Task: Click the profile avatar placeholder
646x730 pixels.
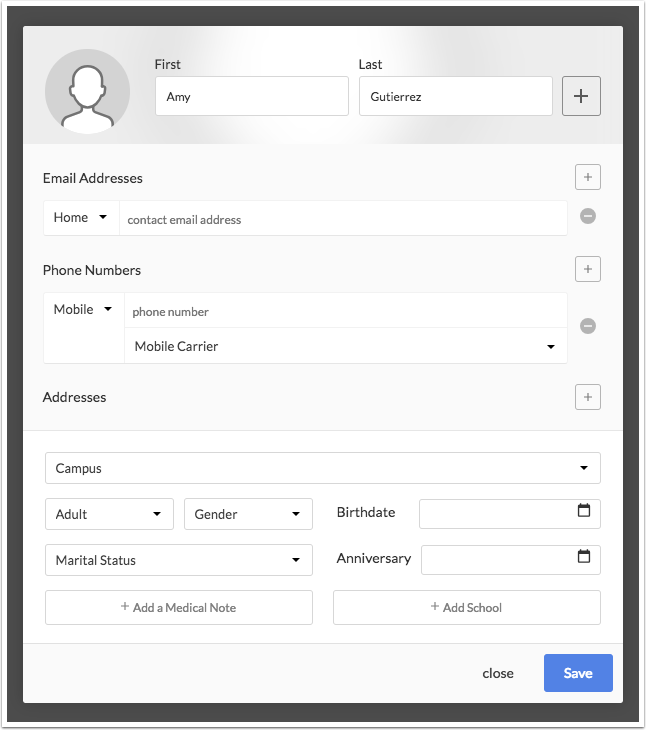Action: (x=87, y=91)
